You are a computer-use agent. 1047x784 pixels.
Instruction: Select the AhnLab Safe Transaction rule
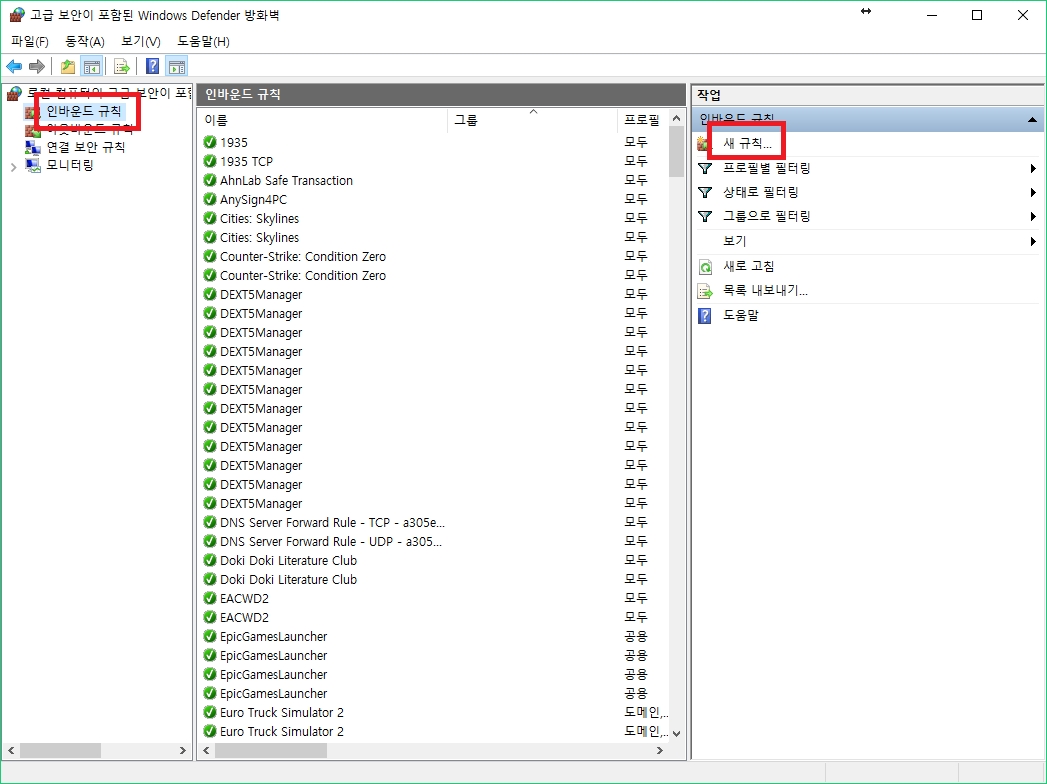click(x=286, y=181)
